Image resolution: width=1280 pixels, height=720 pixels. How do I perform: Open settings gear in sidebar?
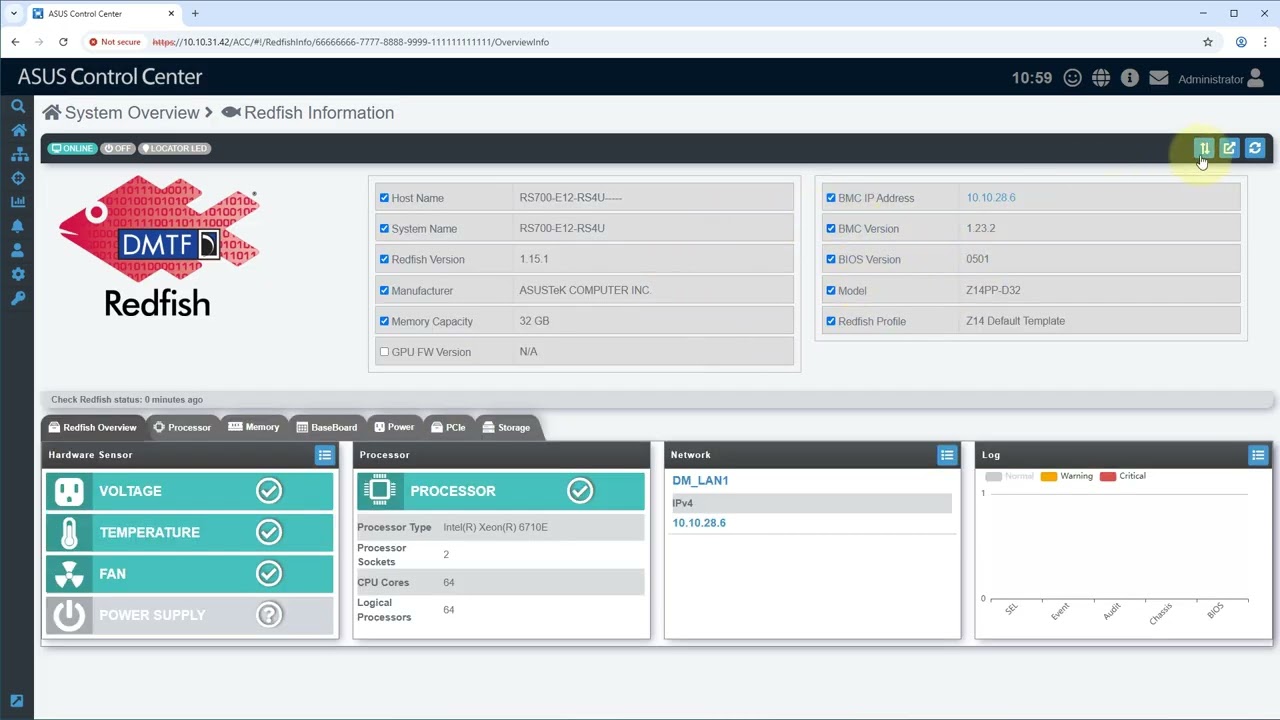[18, 274]
